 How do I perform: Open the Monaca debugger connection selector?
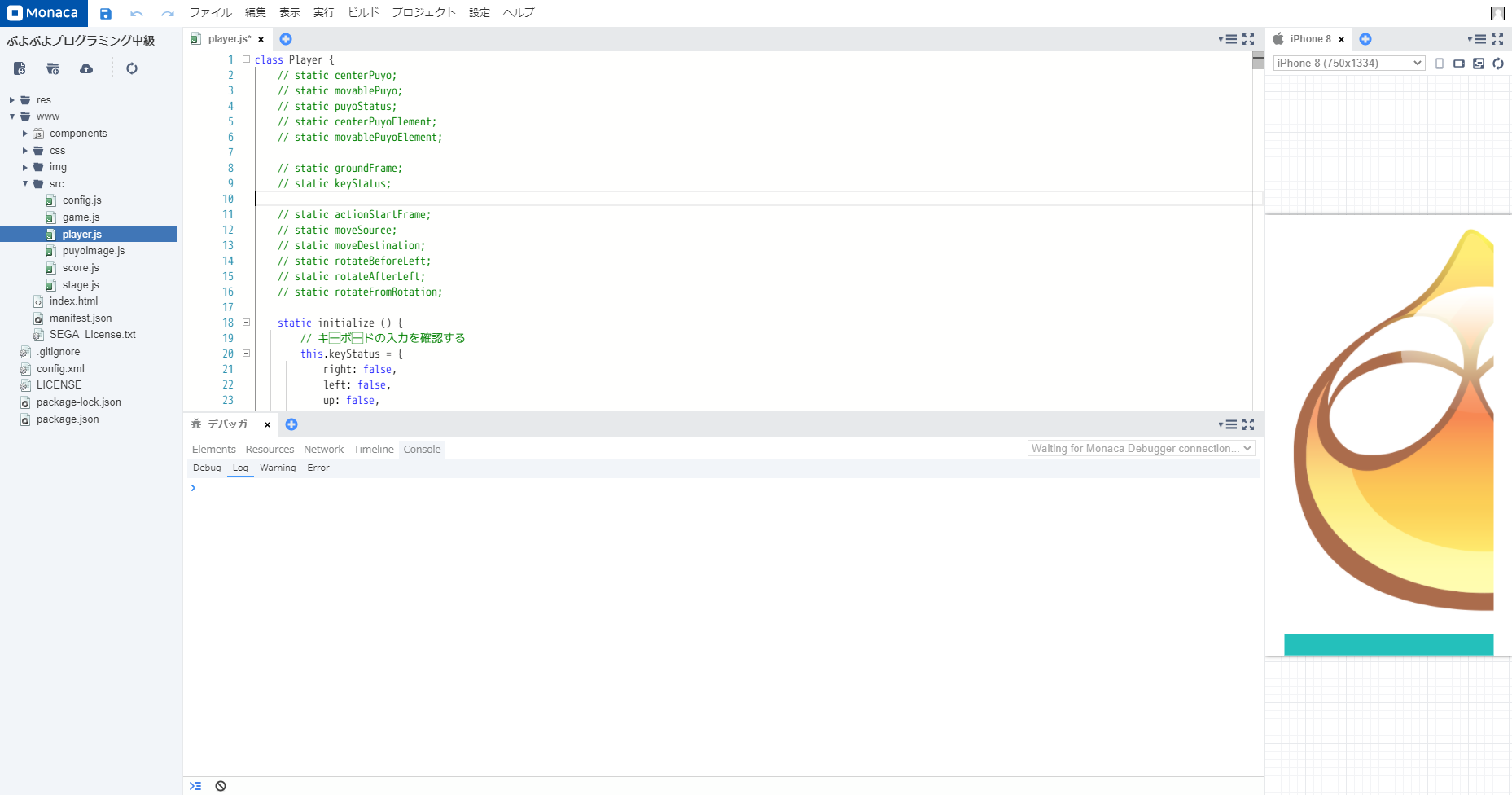click(1141, 449)
